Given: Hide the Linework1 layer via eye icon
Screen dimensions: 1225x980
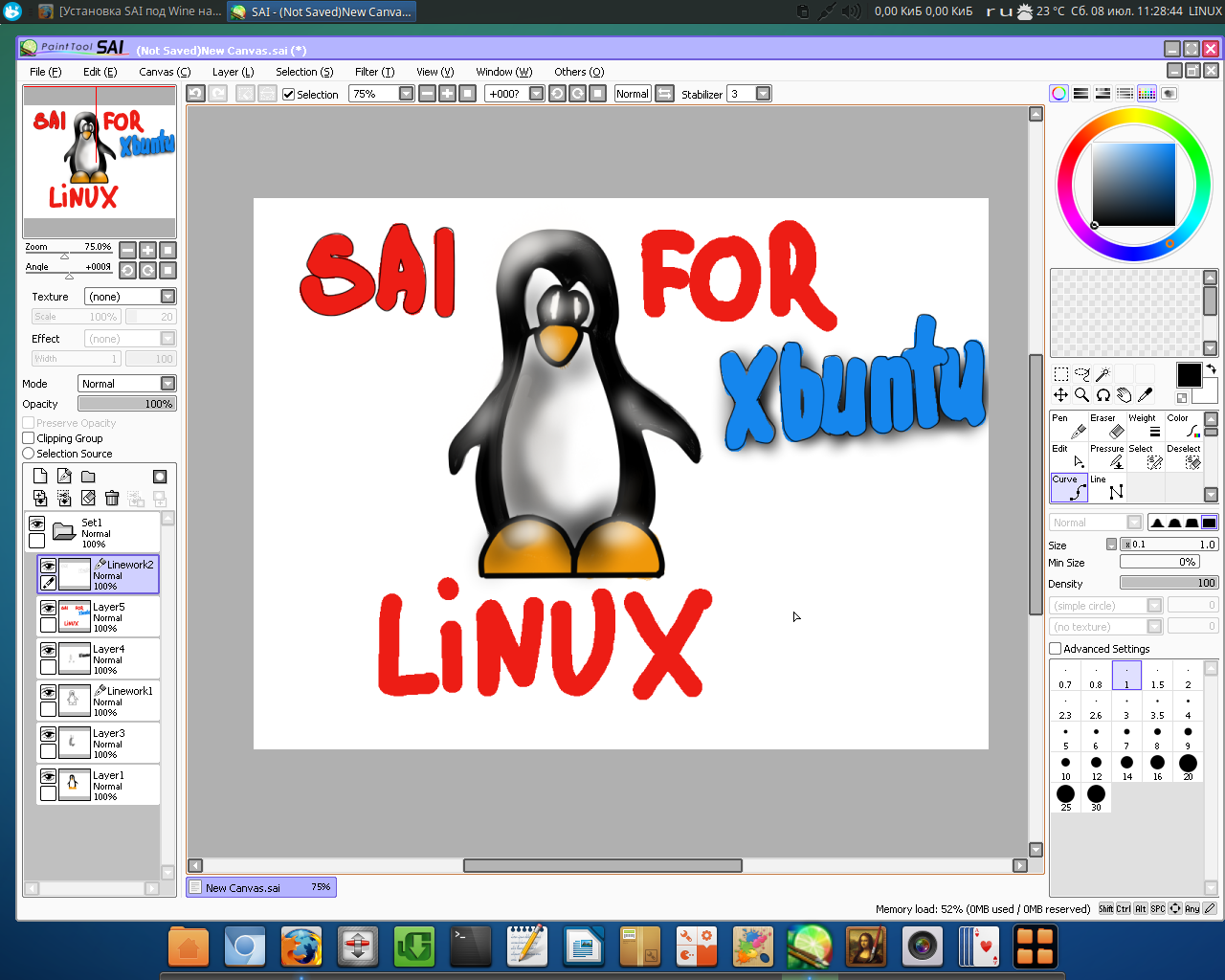Looking at the screenshot, I should pos(48,692).
